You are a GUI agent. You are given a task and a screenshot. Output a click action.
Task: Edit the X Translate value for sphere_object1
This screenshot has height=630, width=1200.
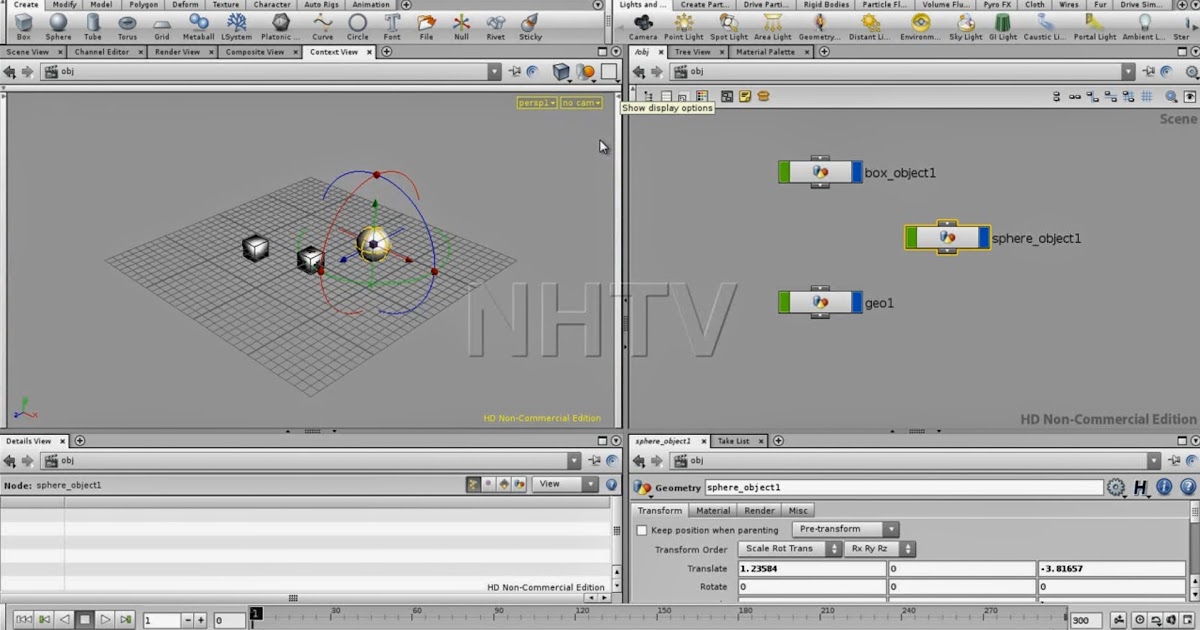pos(810,567)
